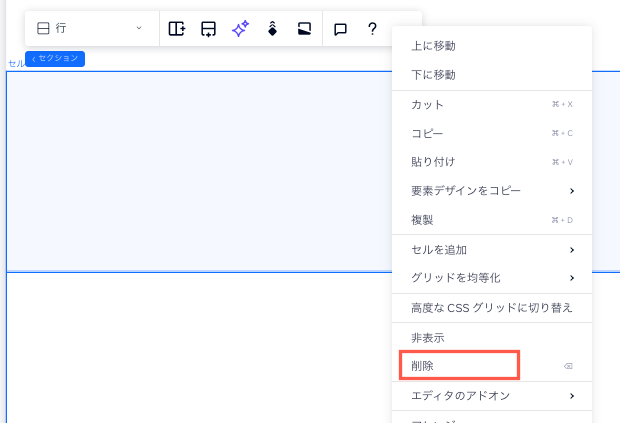The width and height of the screenshot is (620, 423).
Task: Choose 貼り付け from the context menu
Action: [492, 162]
